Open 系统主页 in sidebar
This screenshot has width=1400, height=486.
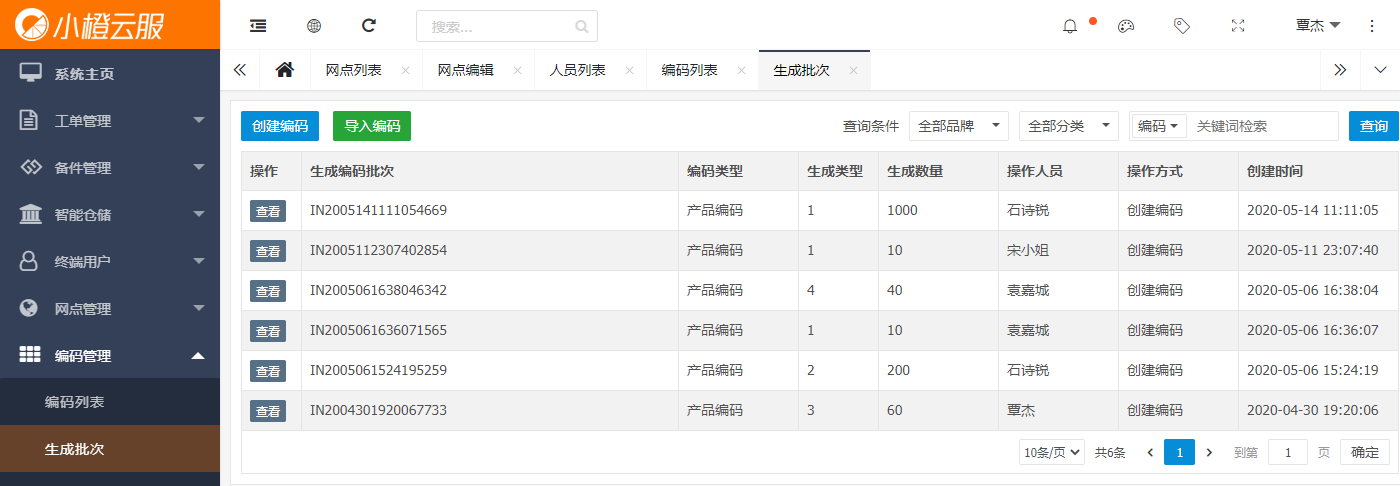click(110, 74)
